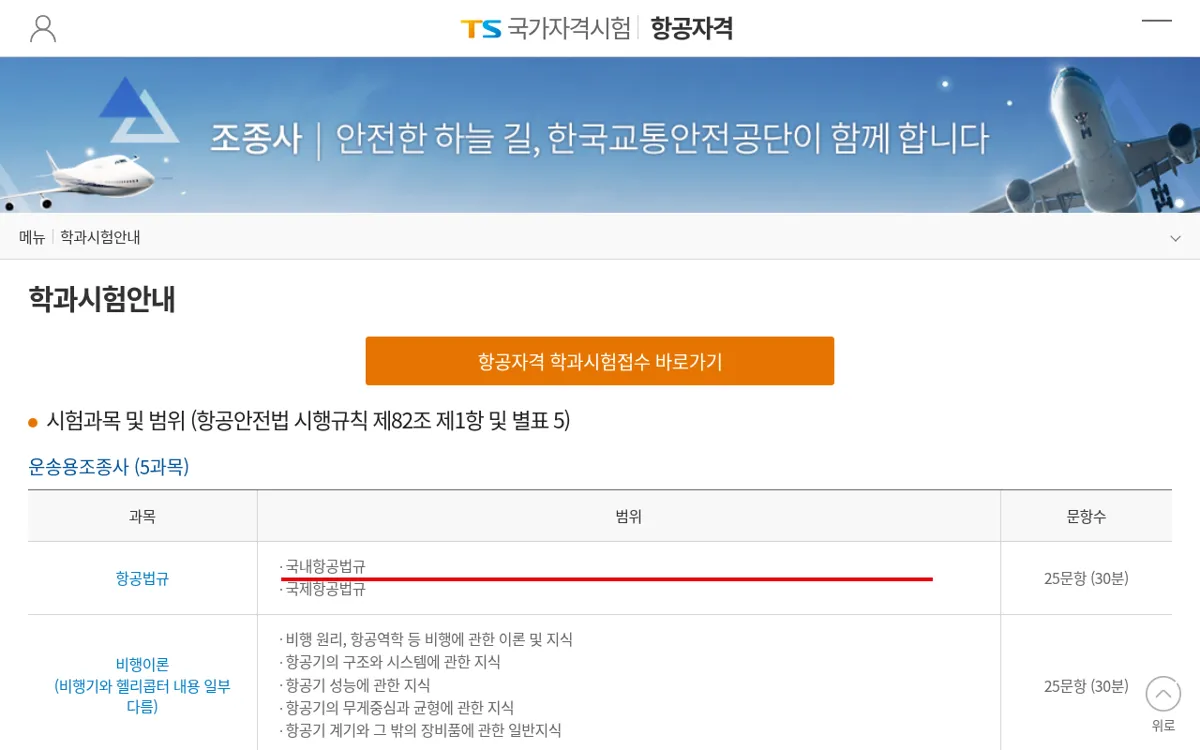The width and height of the screenshot is (1200, 750).
Task: Click the TS 국가자격시험 logo
Action: 545,28
